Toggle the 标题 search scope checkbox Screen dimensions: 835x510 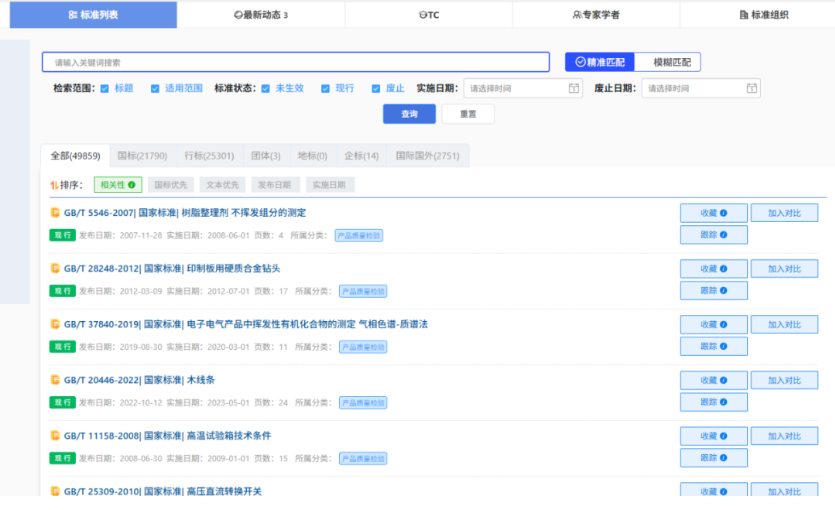(x=105, y=88)
